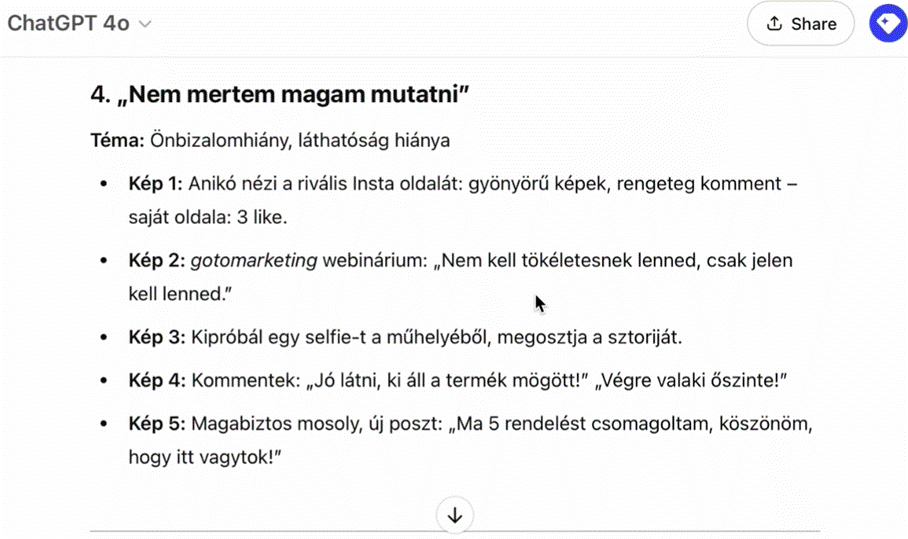Click the bold "Téma:" label
The image size is (908, 539).
117,140
